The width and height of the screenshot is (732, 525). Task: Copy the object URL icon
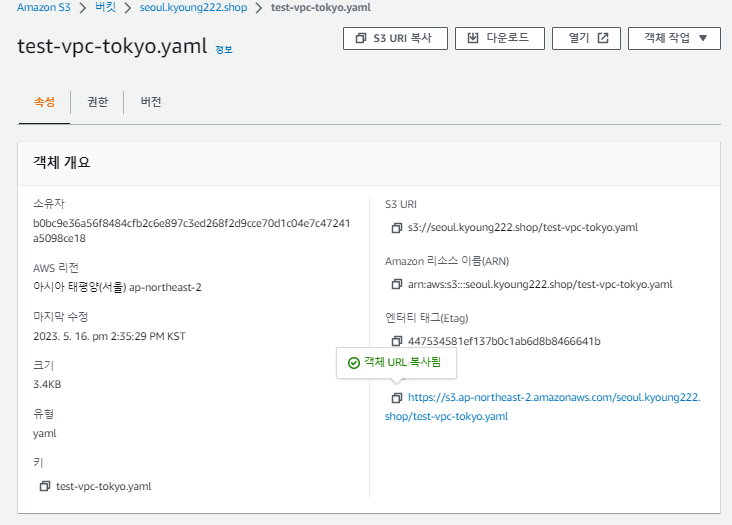[x=396, y=398]
